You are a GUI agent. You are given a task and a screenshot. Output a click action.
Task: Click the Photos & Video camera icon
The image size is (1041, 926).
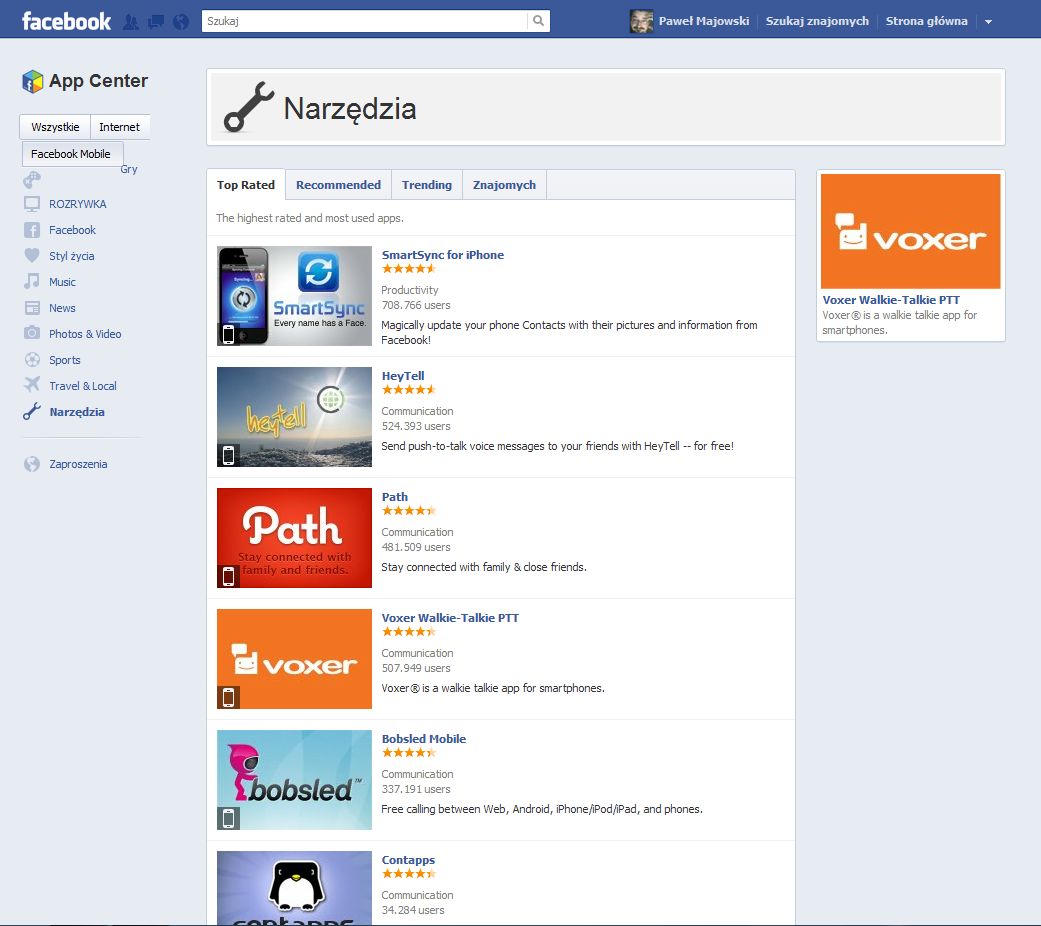click(33, 334)
